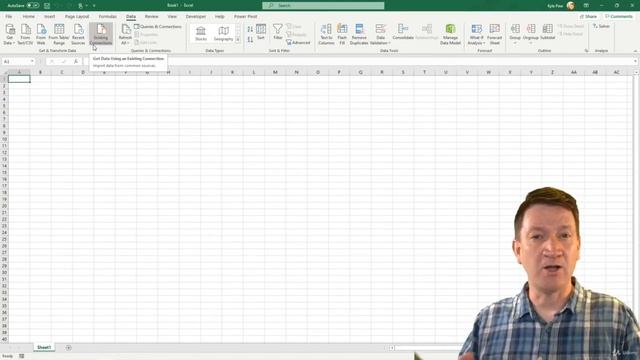Expand the formula bar chevron
The image size is (640, 360).
tap(636, 61)
